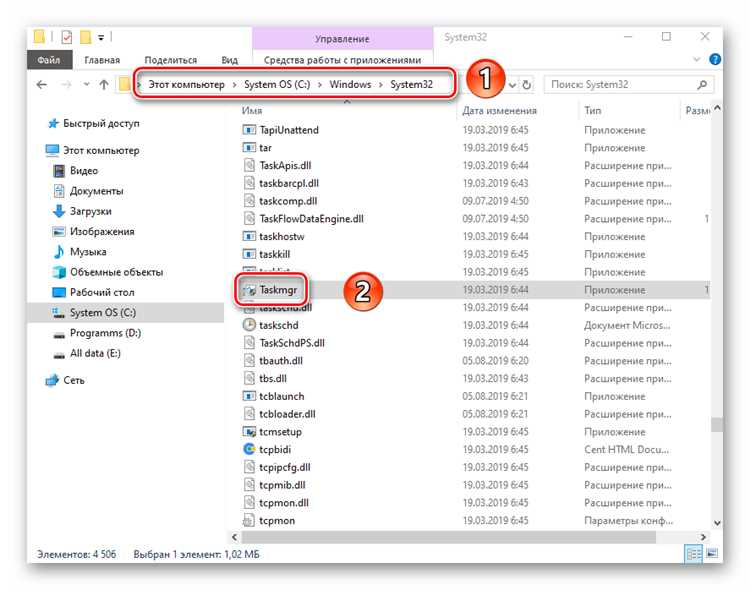Go up one folder level arrow
Image resolution: width=750 pixels, height=590 pixels.
point(104,85)
